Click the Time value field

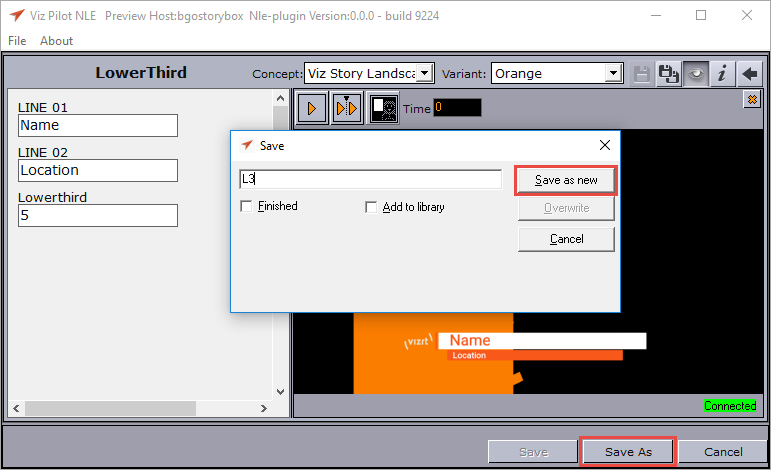pos(457,108)
